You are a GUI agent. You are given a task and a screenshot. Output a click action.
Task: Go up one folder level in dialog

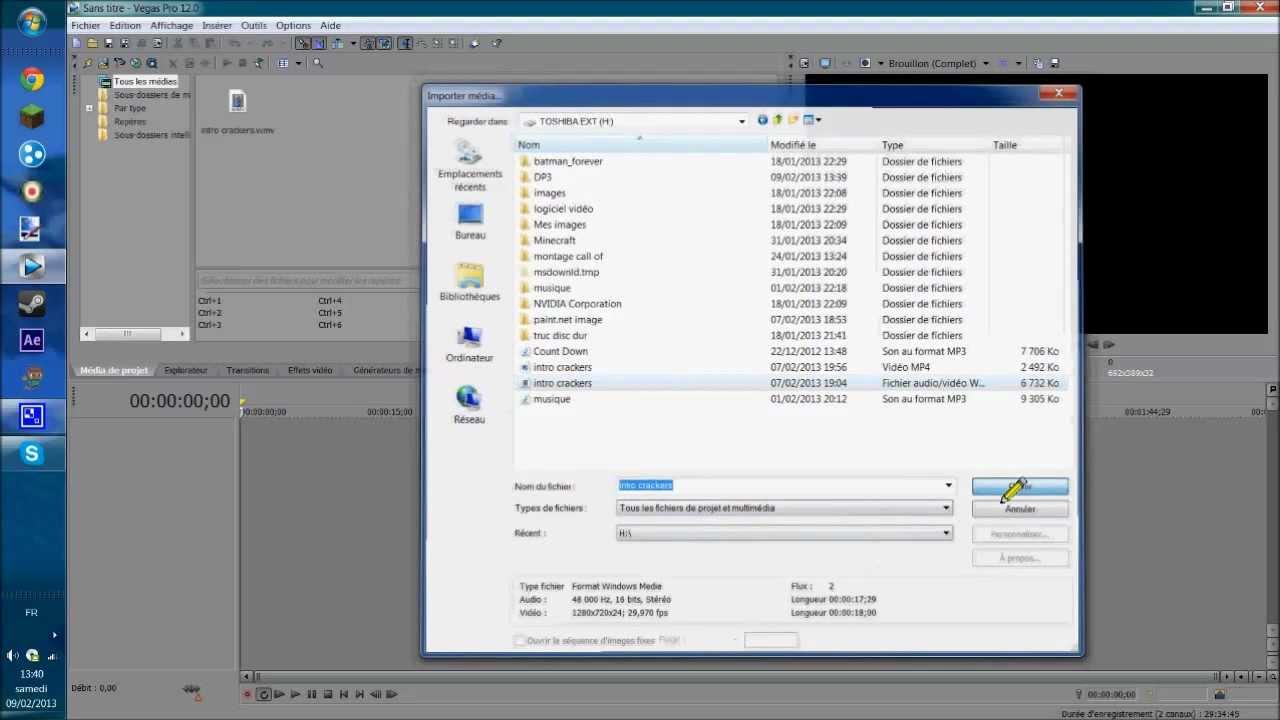coord(777,120)
